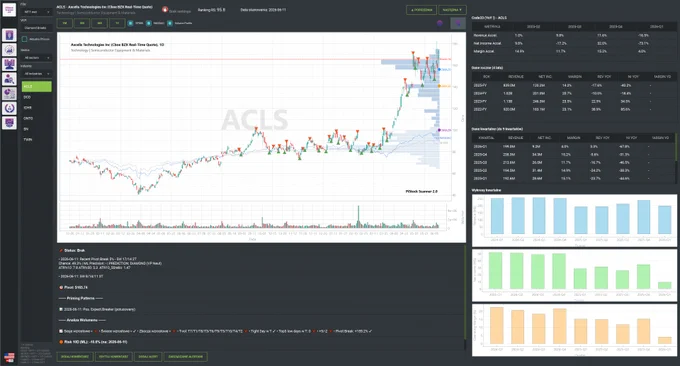Image resolution: width=680 pixels, height=366 pixels.
Task: Click the blue quarterly revenue bar chart
Action: (574, 220)
